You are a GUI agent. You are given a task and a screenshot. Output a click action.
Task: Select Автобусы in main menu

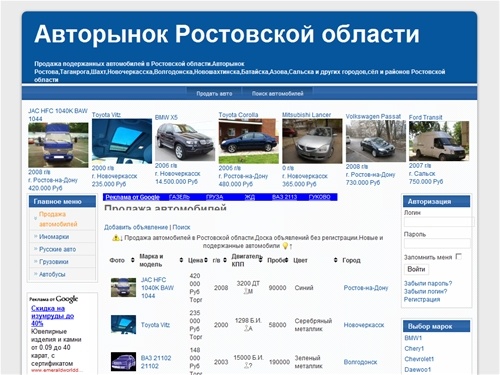tap(52, 274)
